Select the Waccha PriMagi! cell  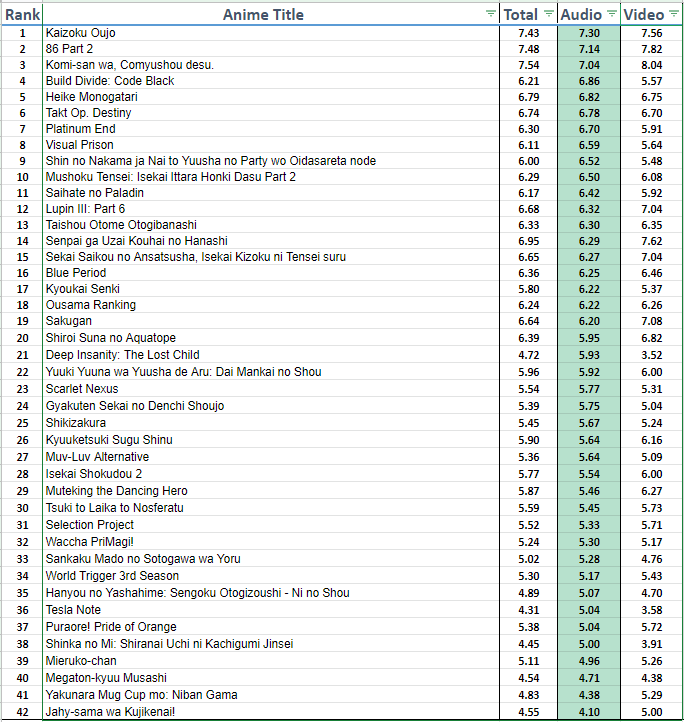[x=271, y=542]
